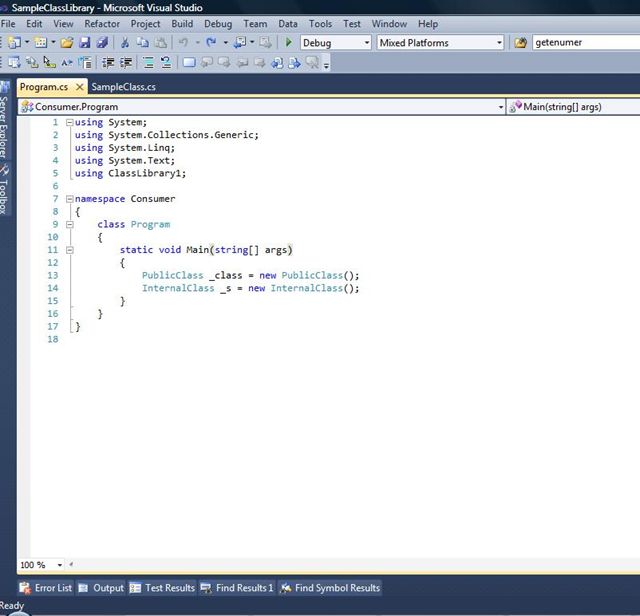This screenshot has height=616, width=640.
Task: Show the Find Symbol Results panel
Action: click(330, 588)
